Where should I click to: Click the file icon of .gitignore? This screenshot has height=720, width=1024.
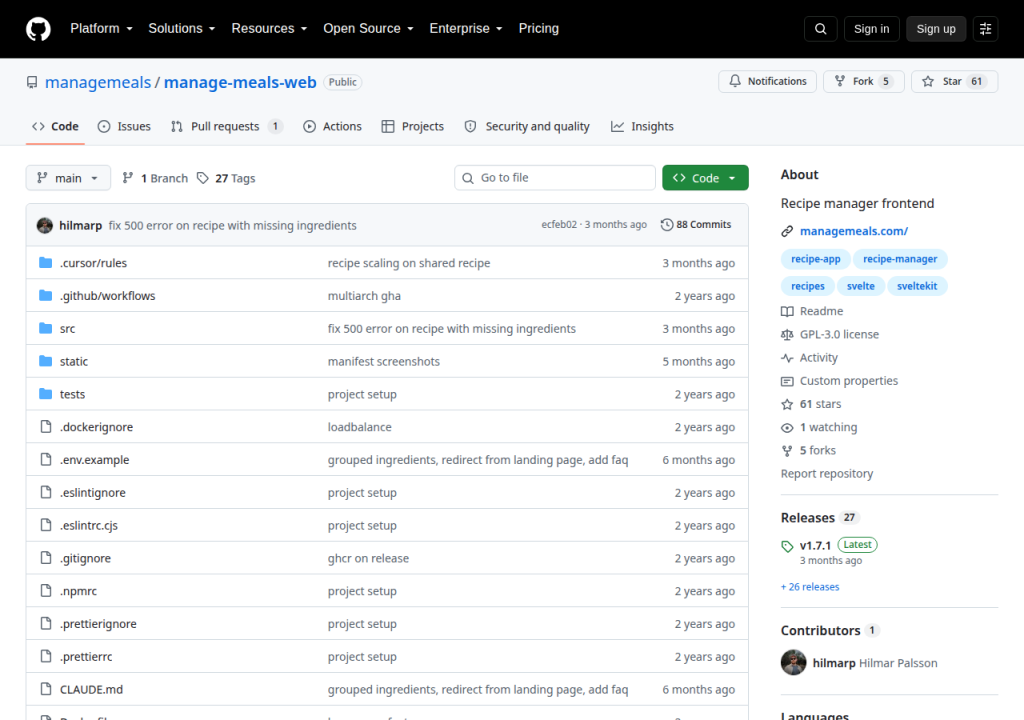46,558
